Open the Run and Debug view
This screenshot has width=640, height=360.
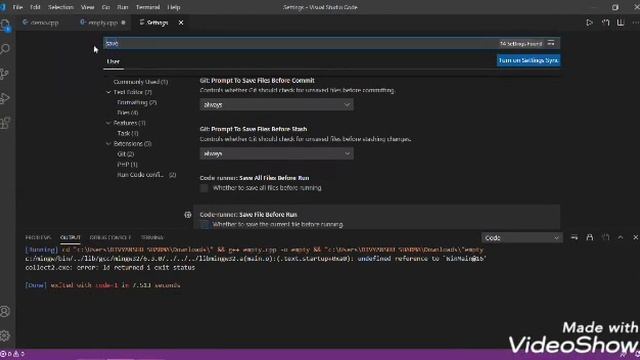pos(5,98)
